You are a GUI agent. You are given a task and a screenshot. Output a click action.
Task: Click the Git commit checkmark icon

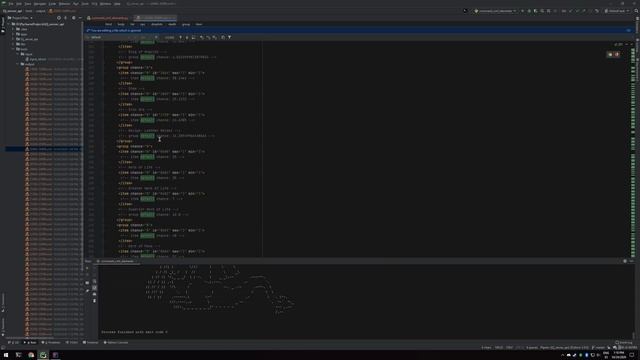[578, 11]
